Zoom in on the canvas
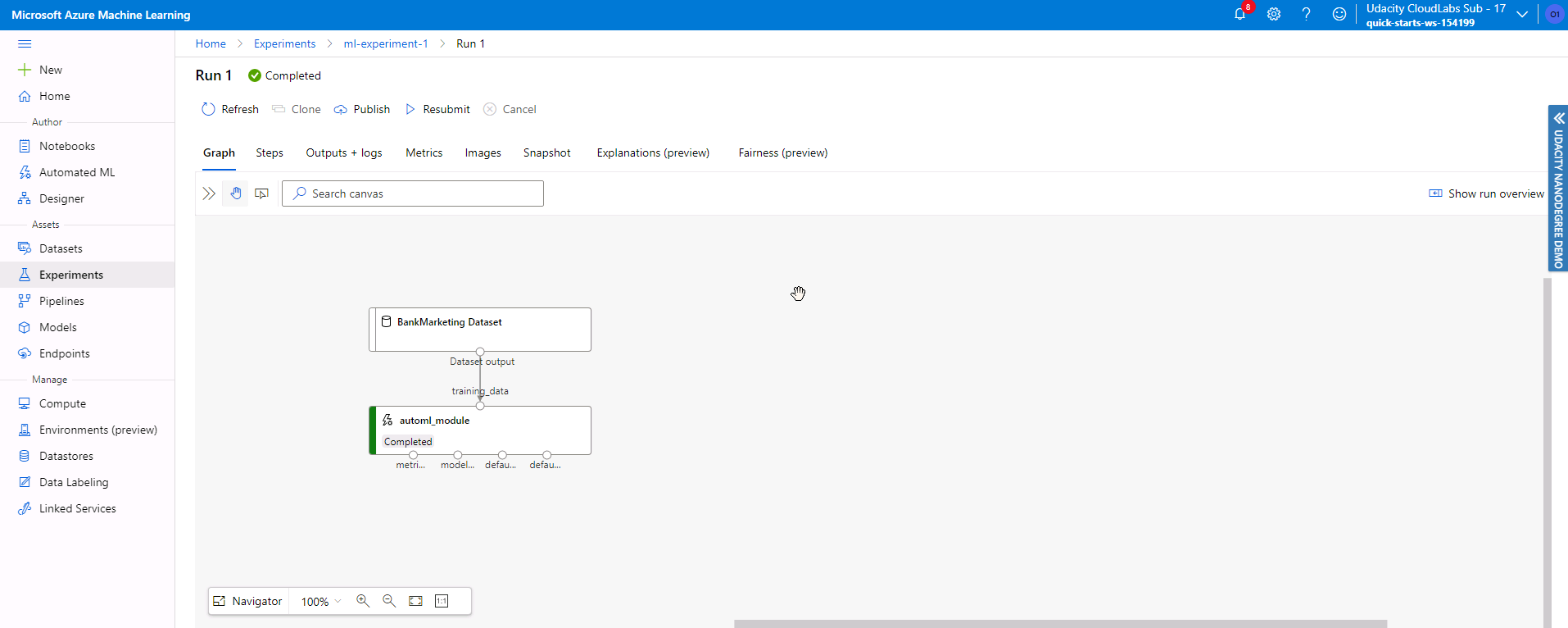The height and width of the screenshot is (628, 1568). [x=363, y=601]
